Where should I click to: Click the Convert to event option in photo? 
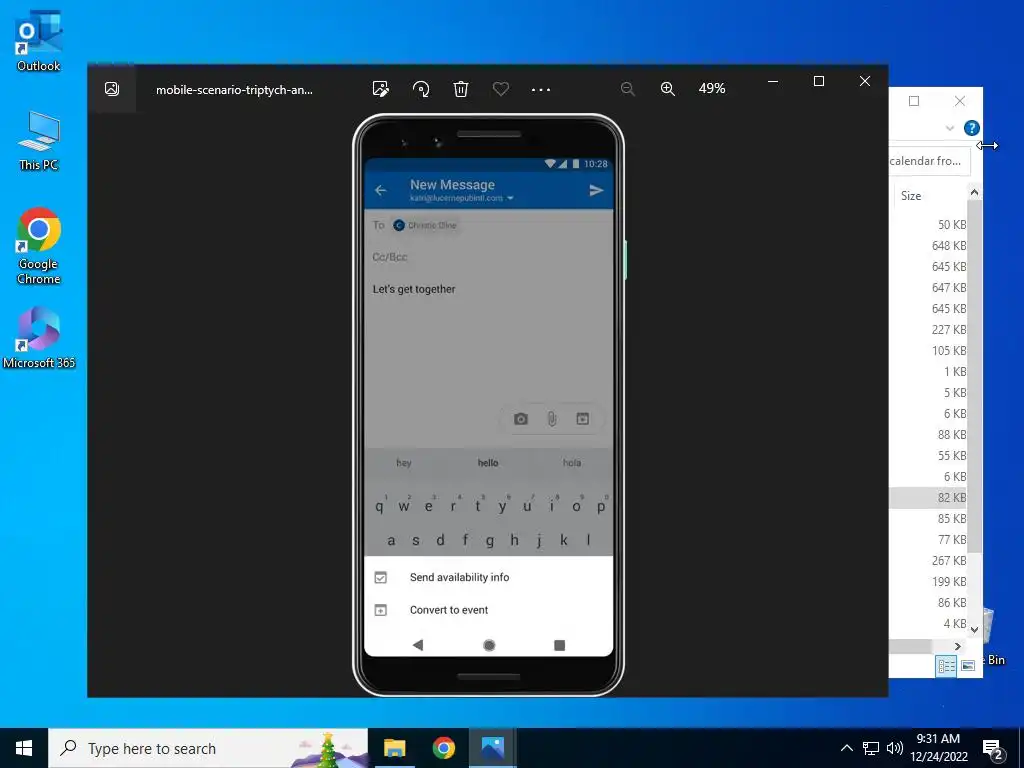click(449, 610)
